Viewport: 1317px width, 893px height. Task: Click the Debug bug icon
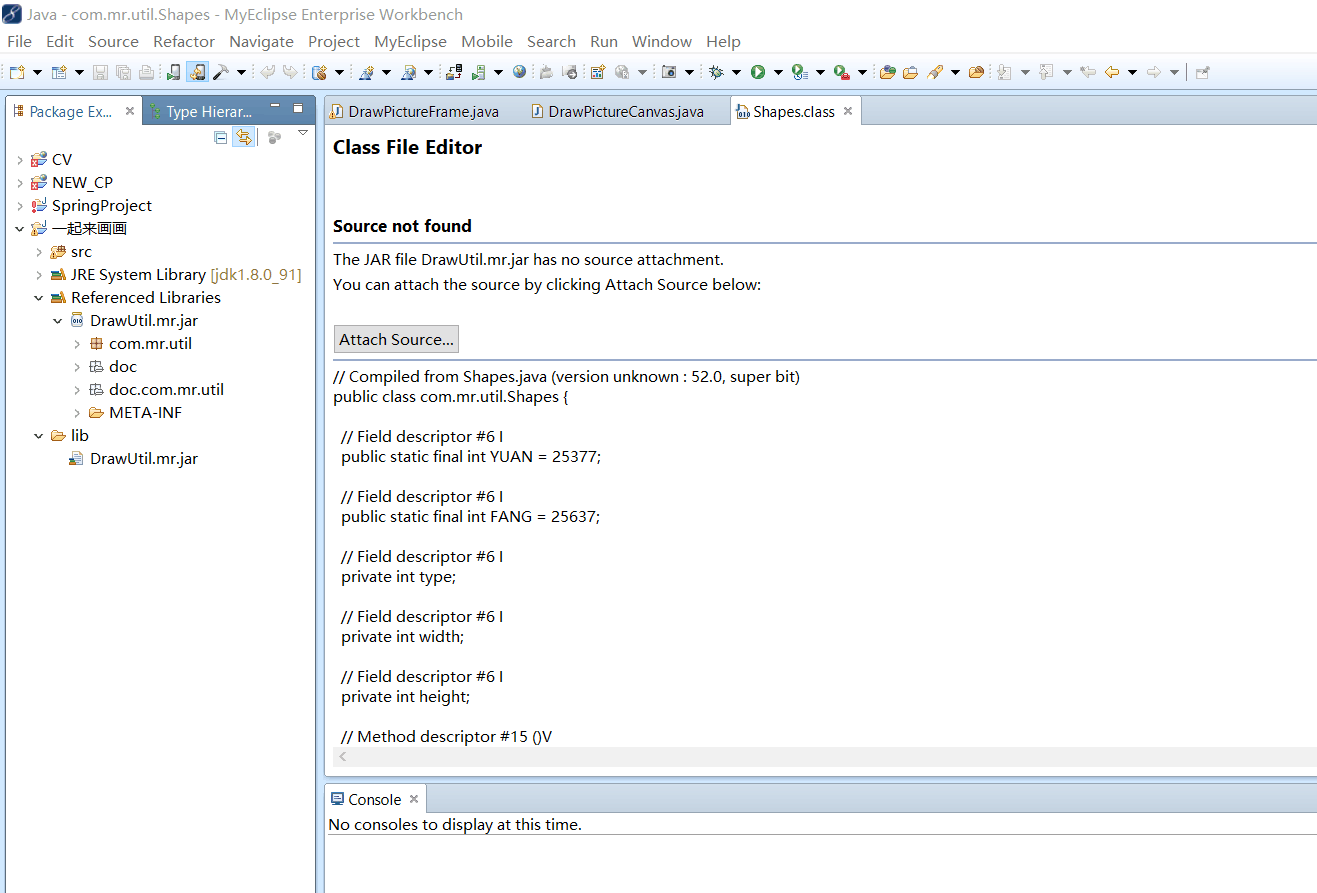pyautogui.click(x=716, y=72)
